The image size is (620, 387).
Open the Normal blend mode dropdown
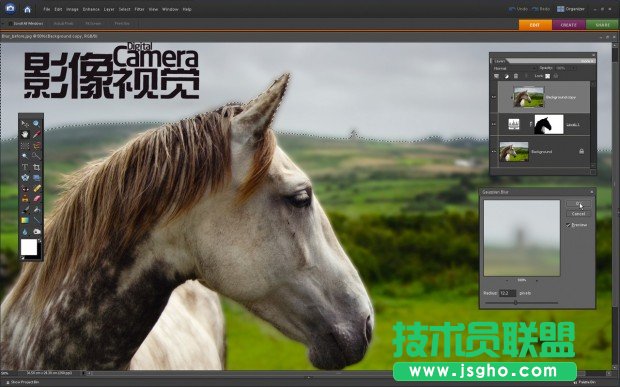point(513,68)
